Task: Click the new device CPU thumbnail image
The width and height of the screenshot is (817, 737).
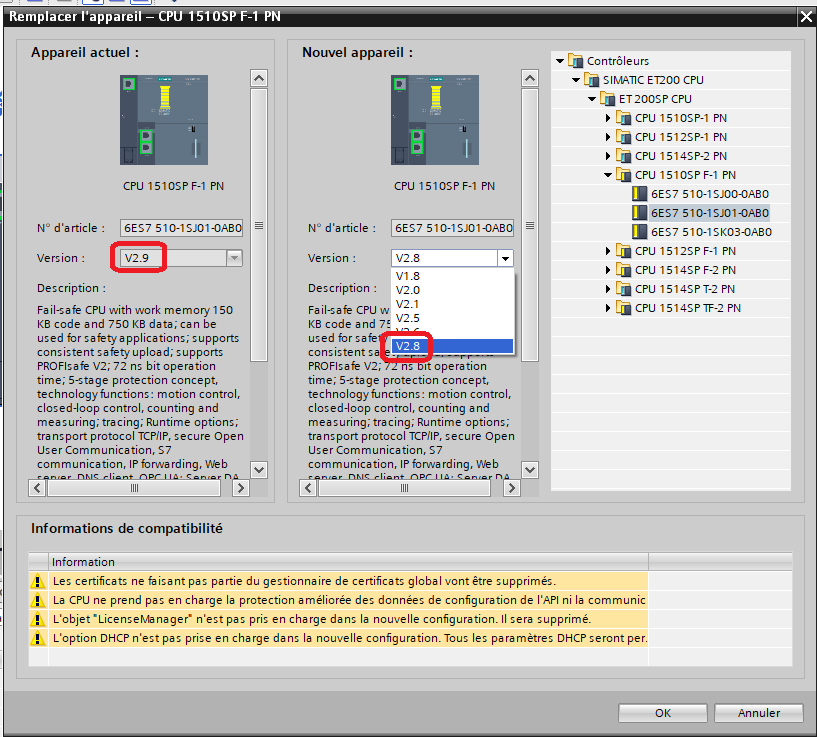Action: tap(432, 120)
